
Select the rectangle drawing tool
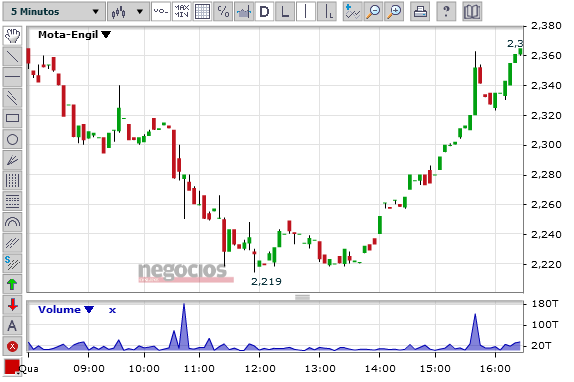pyautogui.click(x=12, y=118)
